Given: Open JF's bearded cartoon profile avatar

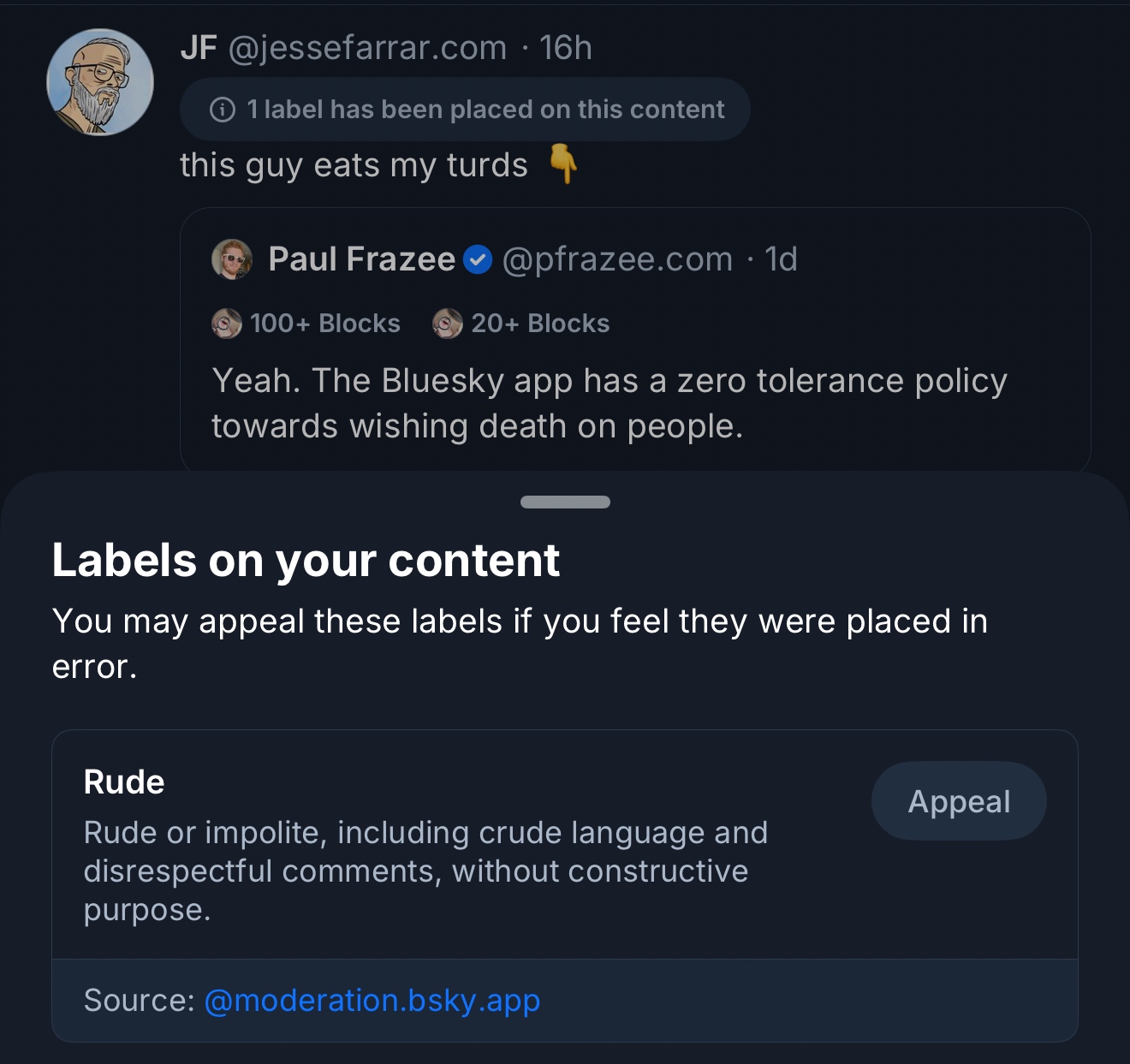Looking at the screenshot, I should [100, 82].
